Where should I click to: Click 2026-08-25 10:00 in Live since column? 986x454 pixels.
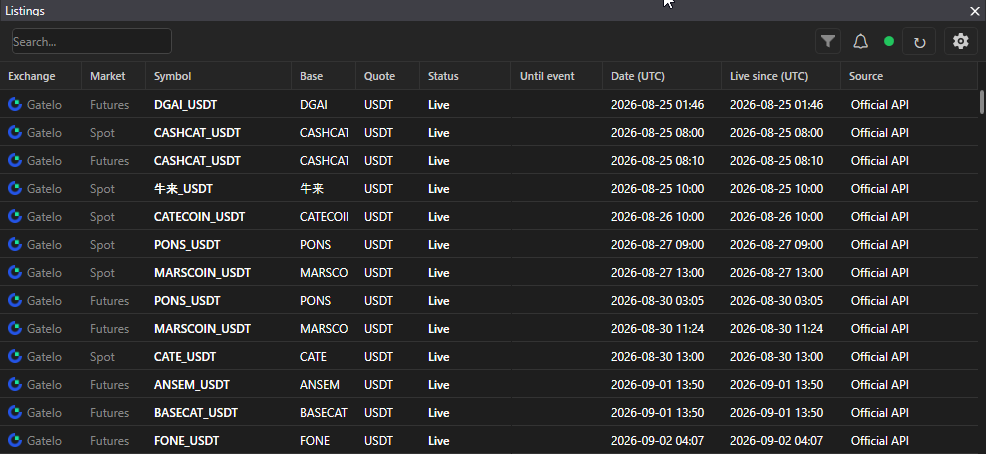point(776,189)
